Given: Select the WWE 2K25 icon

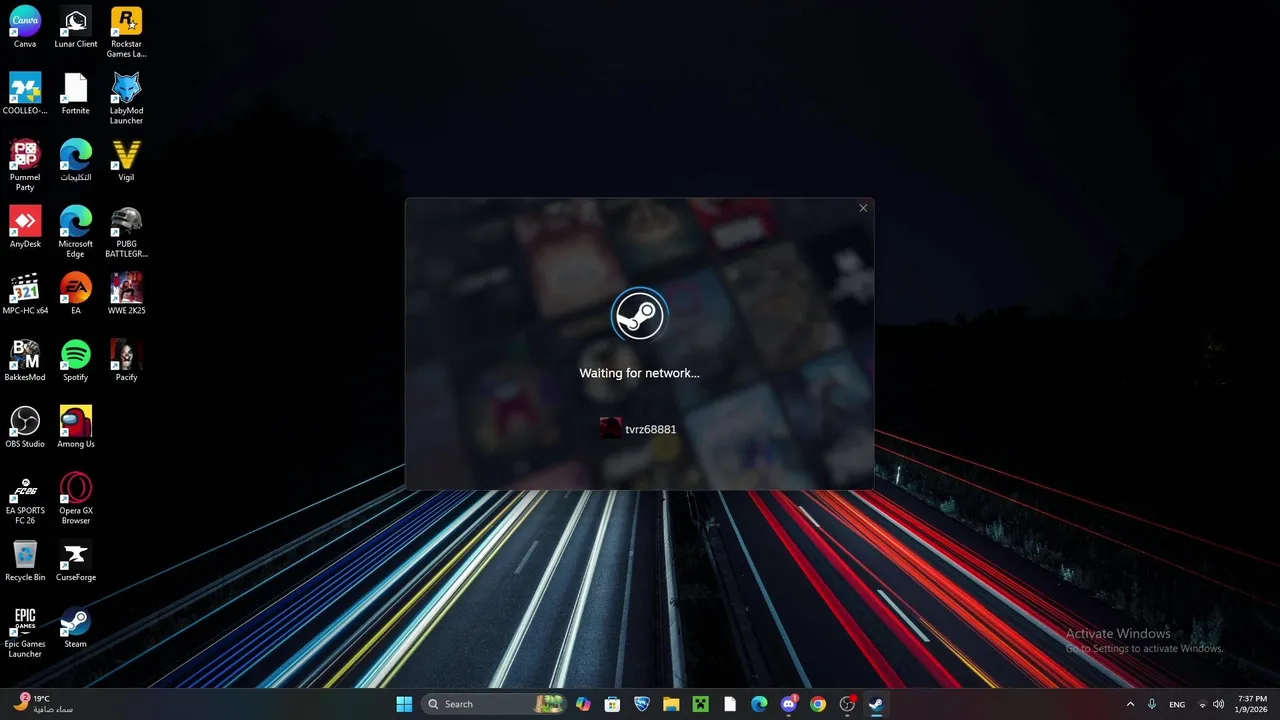Looking at the screenshot, I should 126,294.
